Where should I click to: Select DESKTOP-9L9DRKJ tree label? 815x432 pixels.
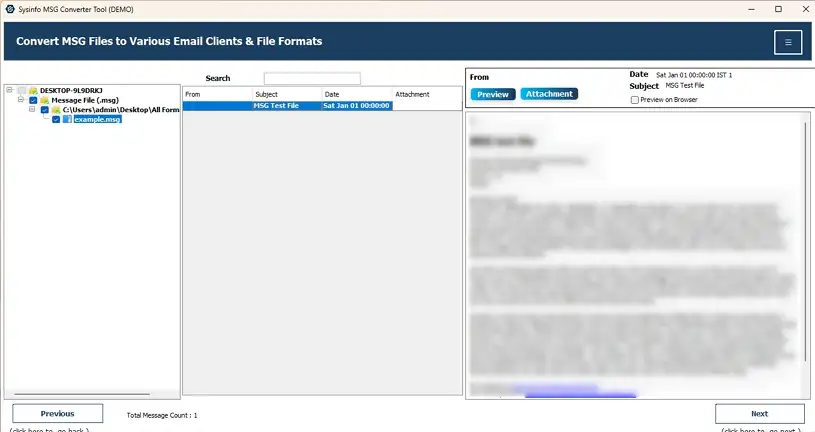coord(71,90)
